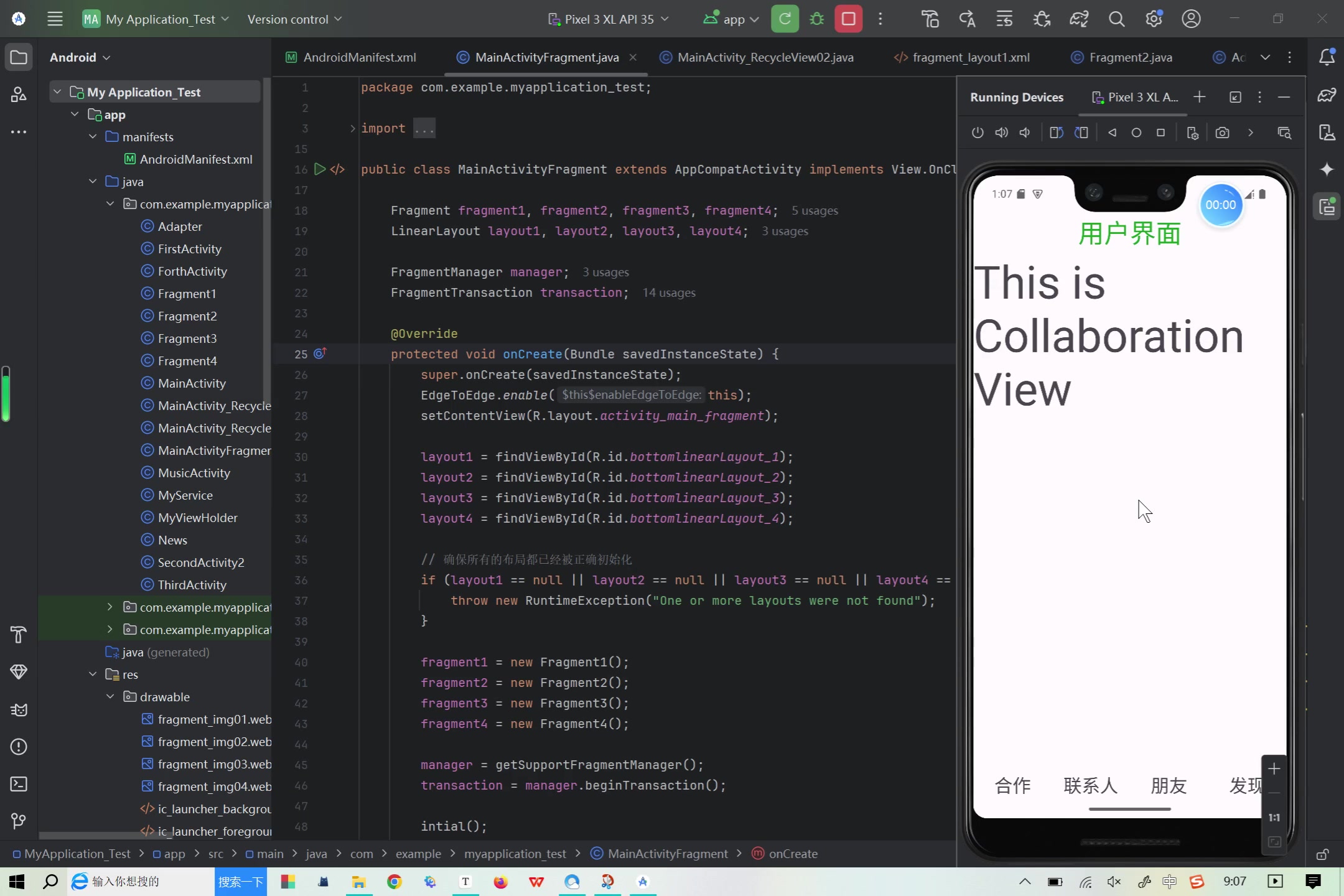Click the Rerun app green button

[785, 19]
